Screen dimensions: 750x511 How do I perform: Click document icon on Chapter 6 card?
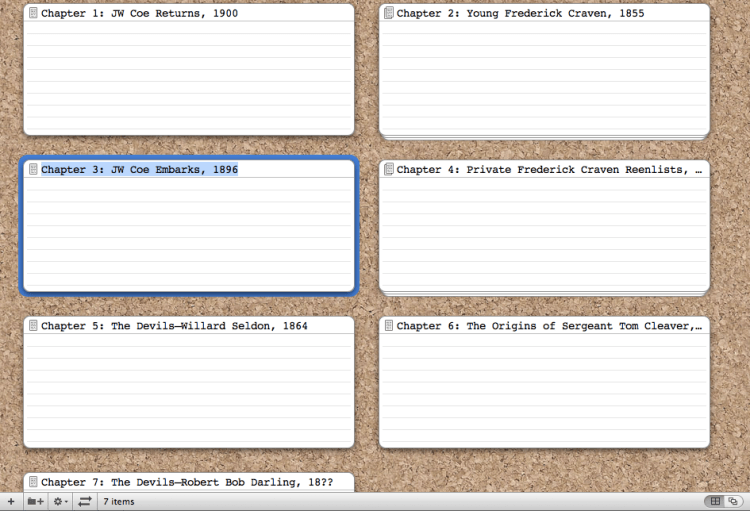[x=389, y=326]
